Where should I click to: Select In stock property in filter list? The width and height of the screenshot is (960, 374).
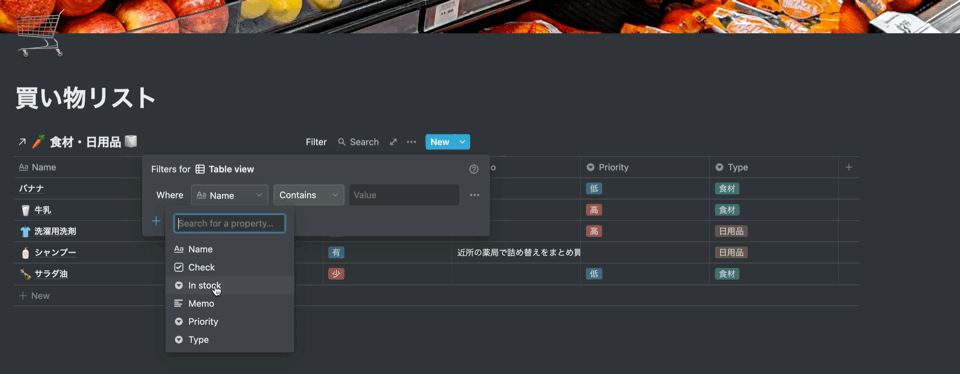230,285
